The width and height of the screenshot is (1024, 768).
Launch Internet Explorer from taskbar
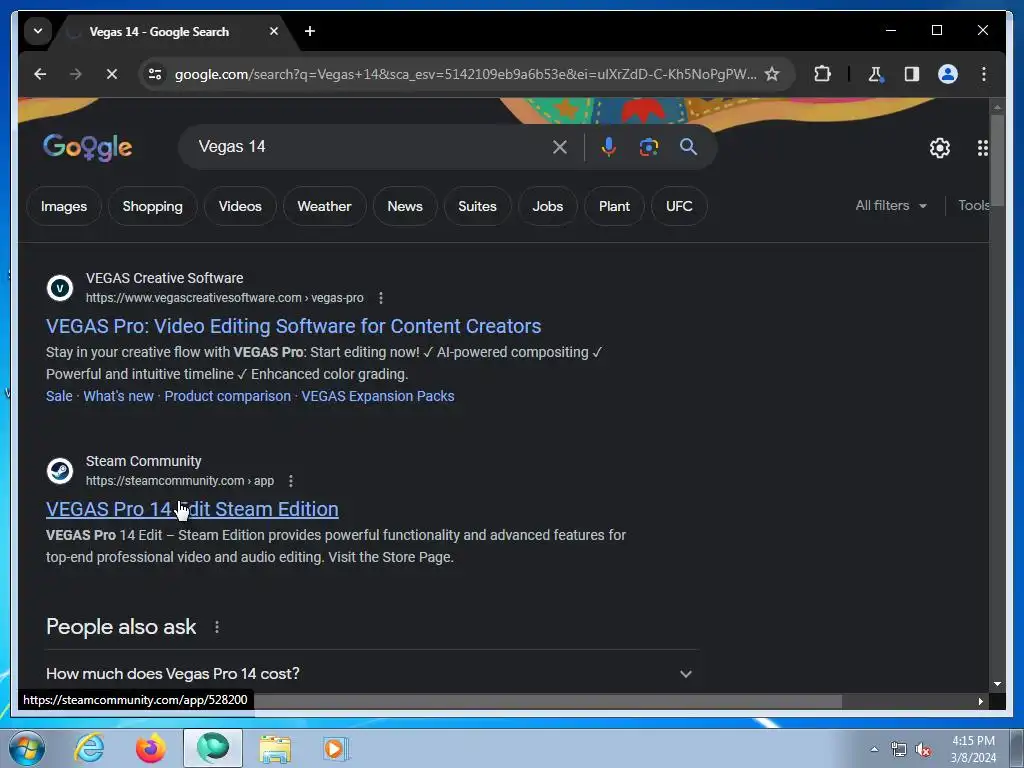(x=89, y=748)
